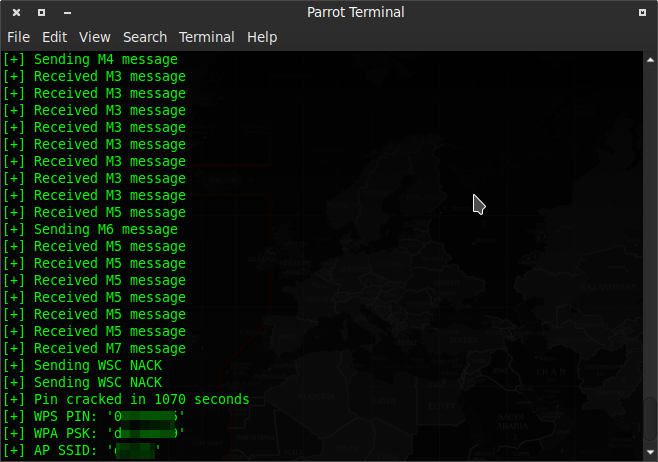
Task: Click the small square icon at title bar right
Action: 641,12
